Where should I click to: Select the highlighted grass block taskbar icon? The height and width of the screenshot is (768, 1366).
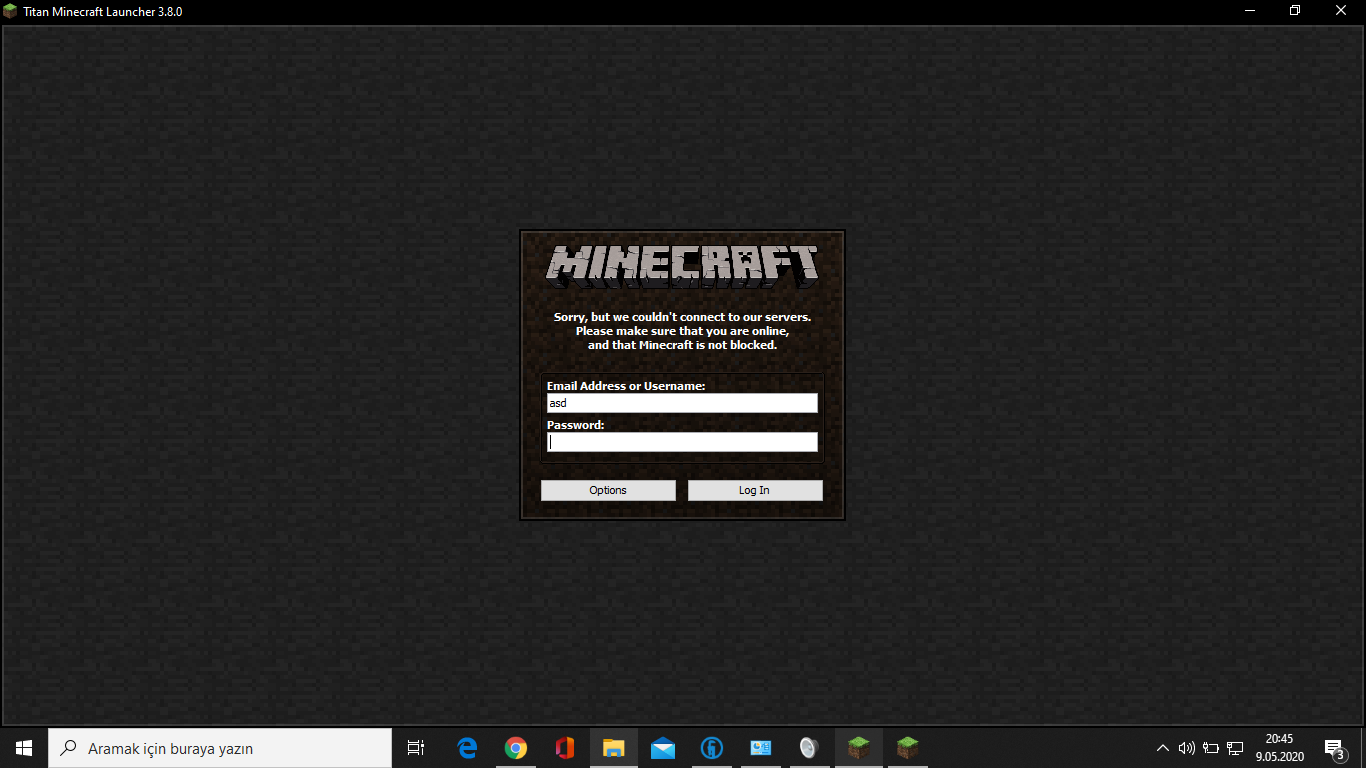coord(859,748)
